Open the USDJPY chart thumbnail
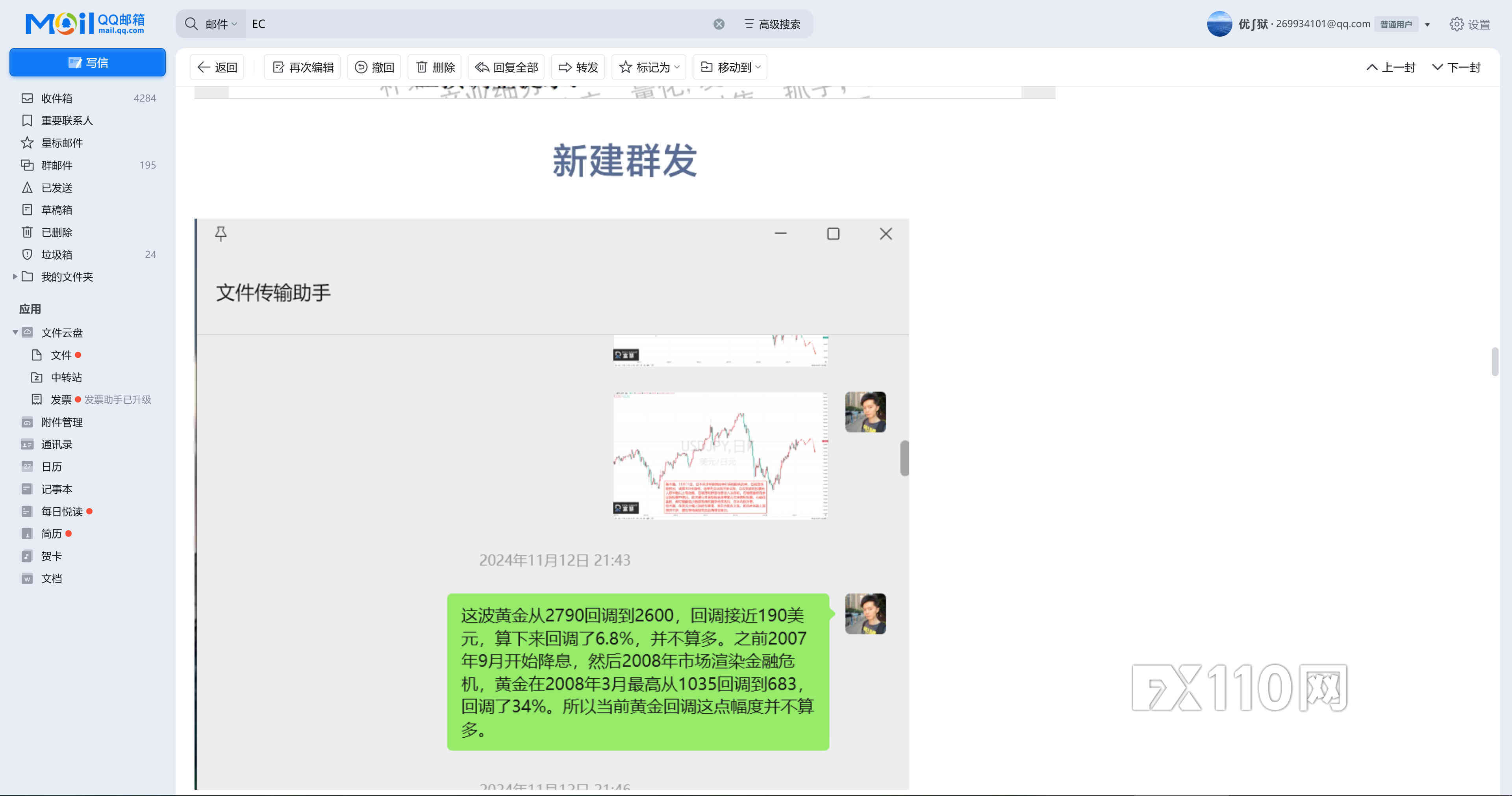 click(x=720, y=456)
